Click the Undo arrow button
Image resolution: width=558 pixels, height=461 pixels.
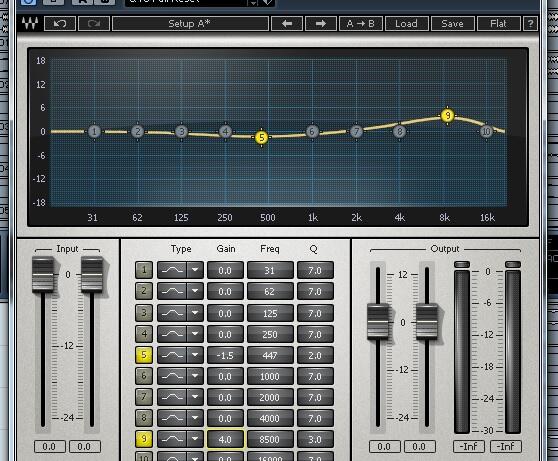point(60,24)
